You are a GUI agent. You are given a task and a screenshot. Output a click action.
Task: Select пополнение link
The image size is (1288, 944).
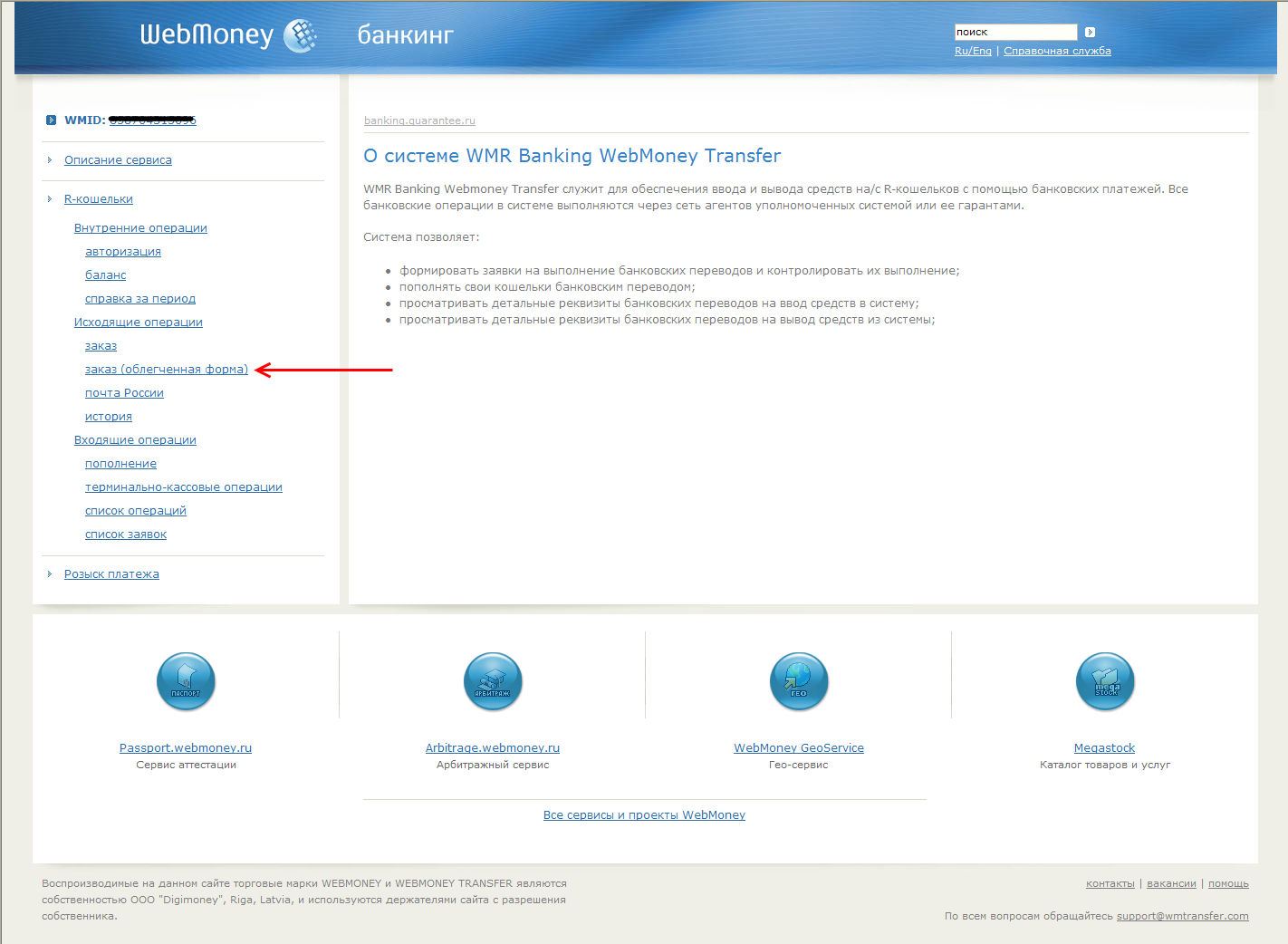click(x=120, y=464)
